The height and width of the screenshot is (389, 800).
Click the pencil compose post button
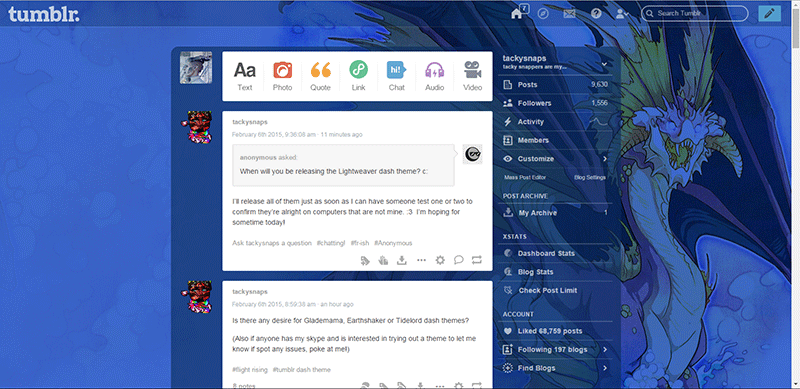769,13
